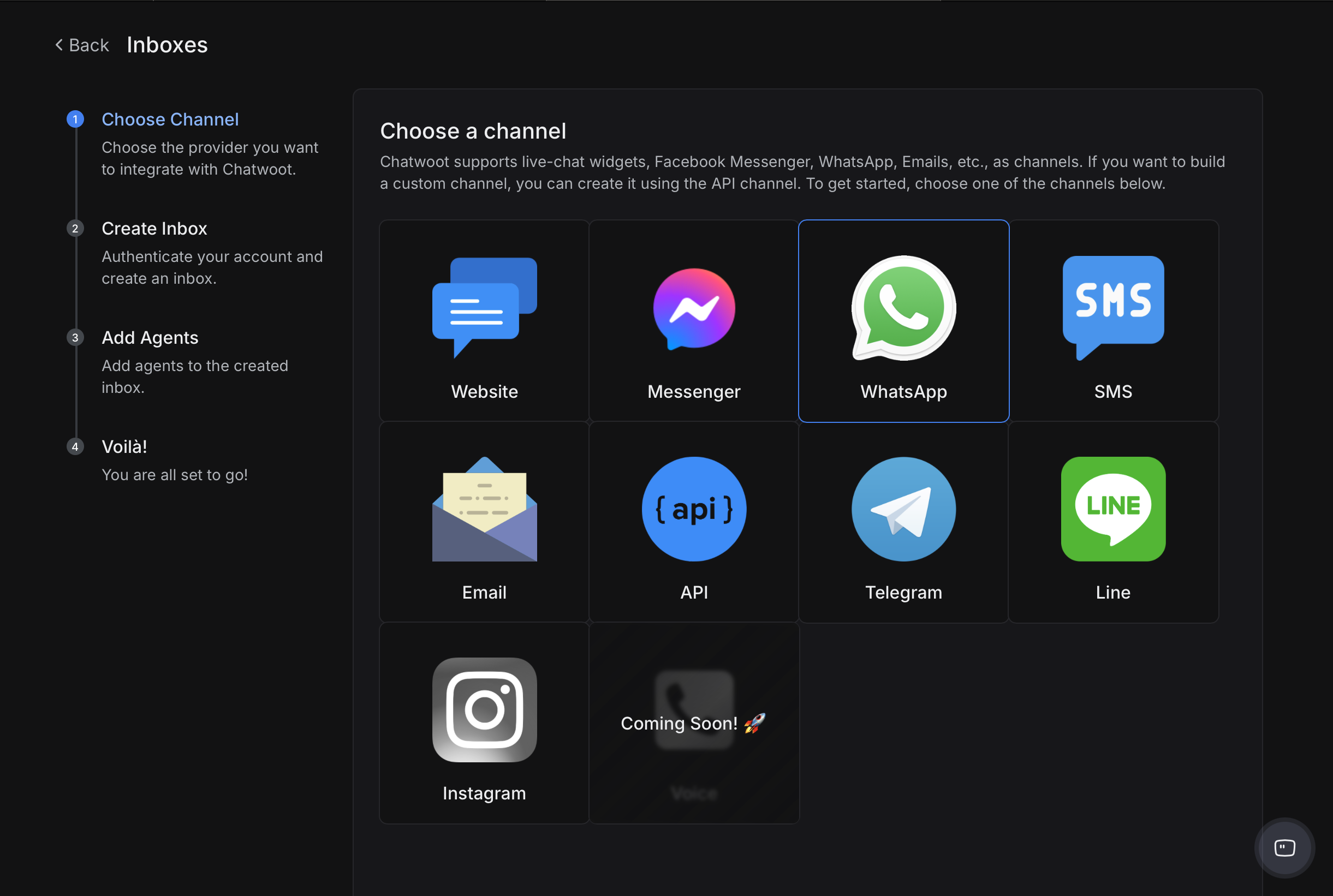Click the Email label text
The width and height of the screenshot is (1333, 896).
click(484, 592)
